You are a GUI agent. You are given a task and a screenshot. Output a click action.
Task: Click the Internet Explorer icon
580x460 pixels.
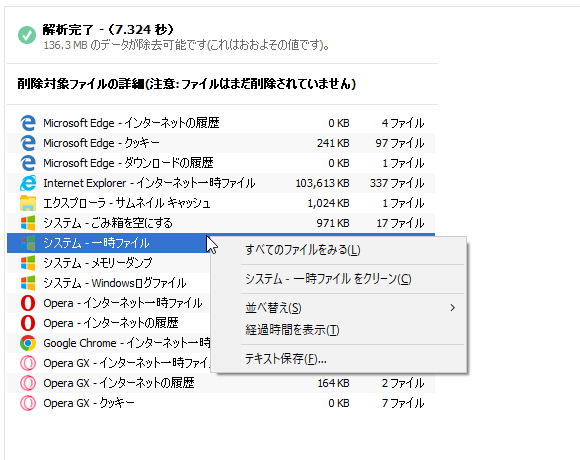point(28,183)
